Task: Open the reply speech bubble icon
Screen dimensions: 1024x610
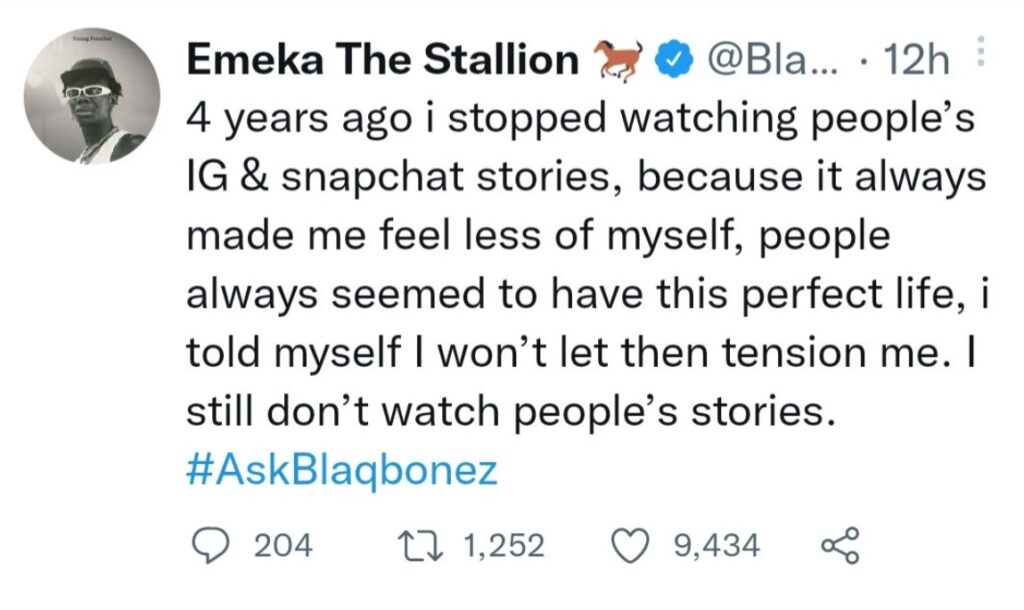Action: point(209,546)
